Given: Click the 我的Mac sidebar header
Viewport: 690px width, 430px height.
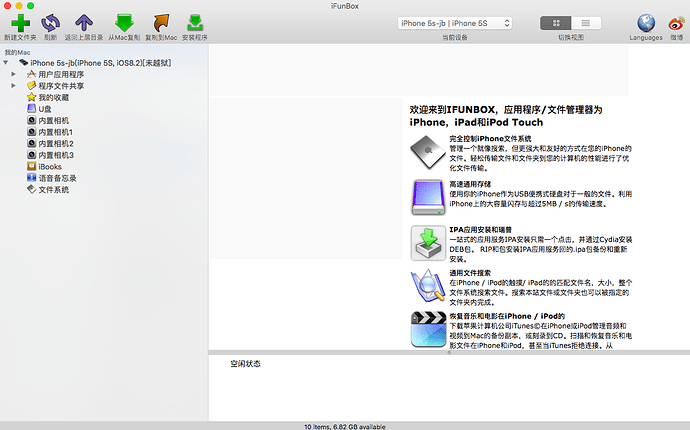Looking at the screenshot, I should point(17,52).
